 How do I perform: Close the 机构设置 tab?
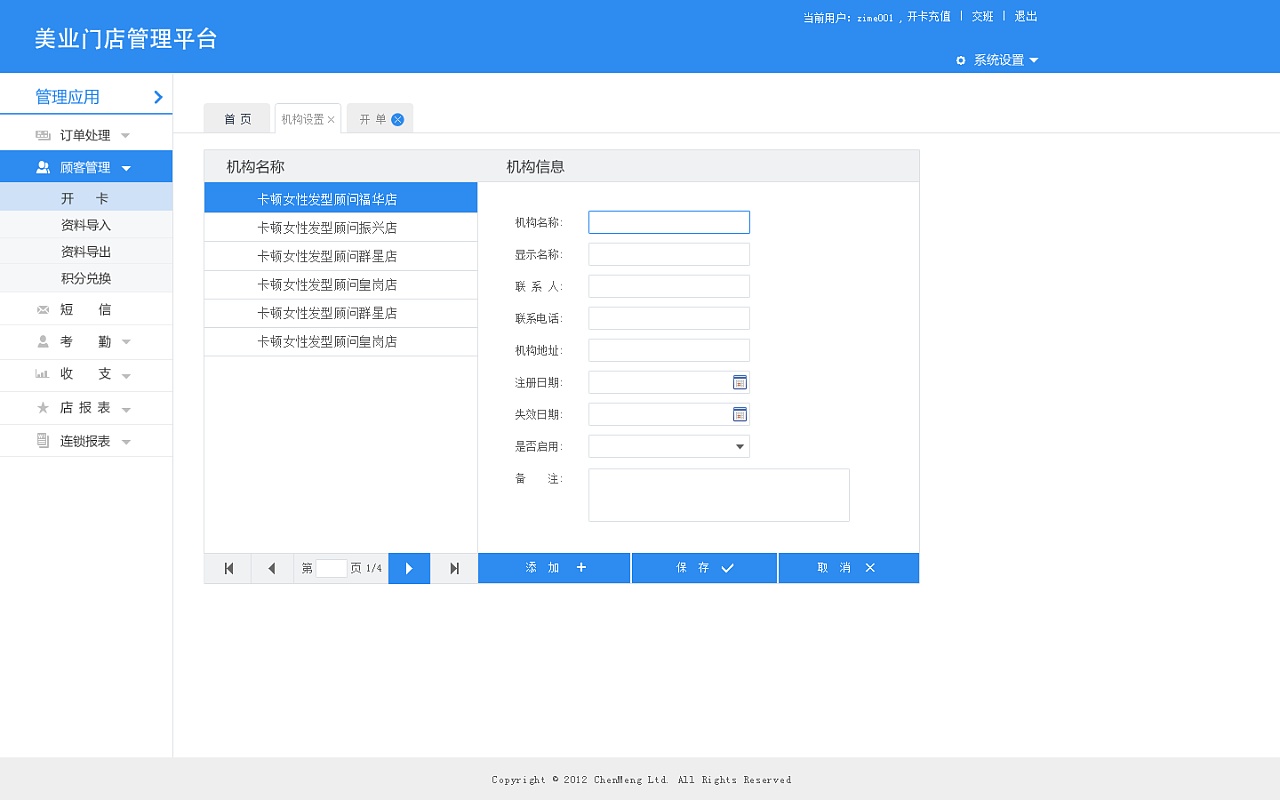(x=331, y=119)
